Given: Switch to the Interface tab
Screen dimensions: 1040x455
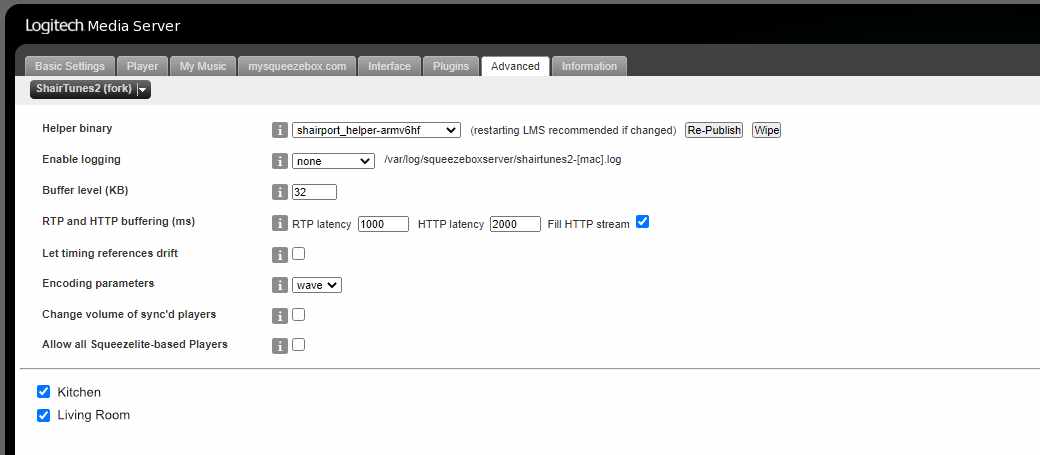Looking at the screenshot, I should 389,66.
